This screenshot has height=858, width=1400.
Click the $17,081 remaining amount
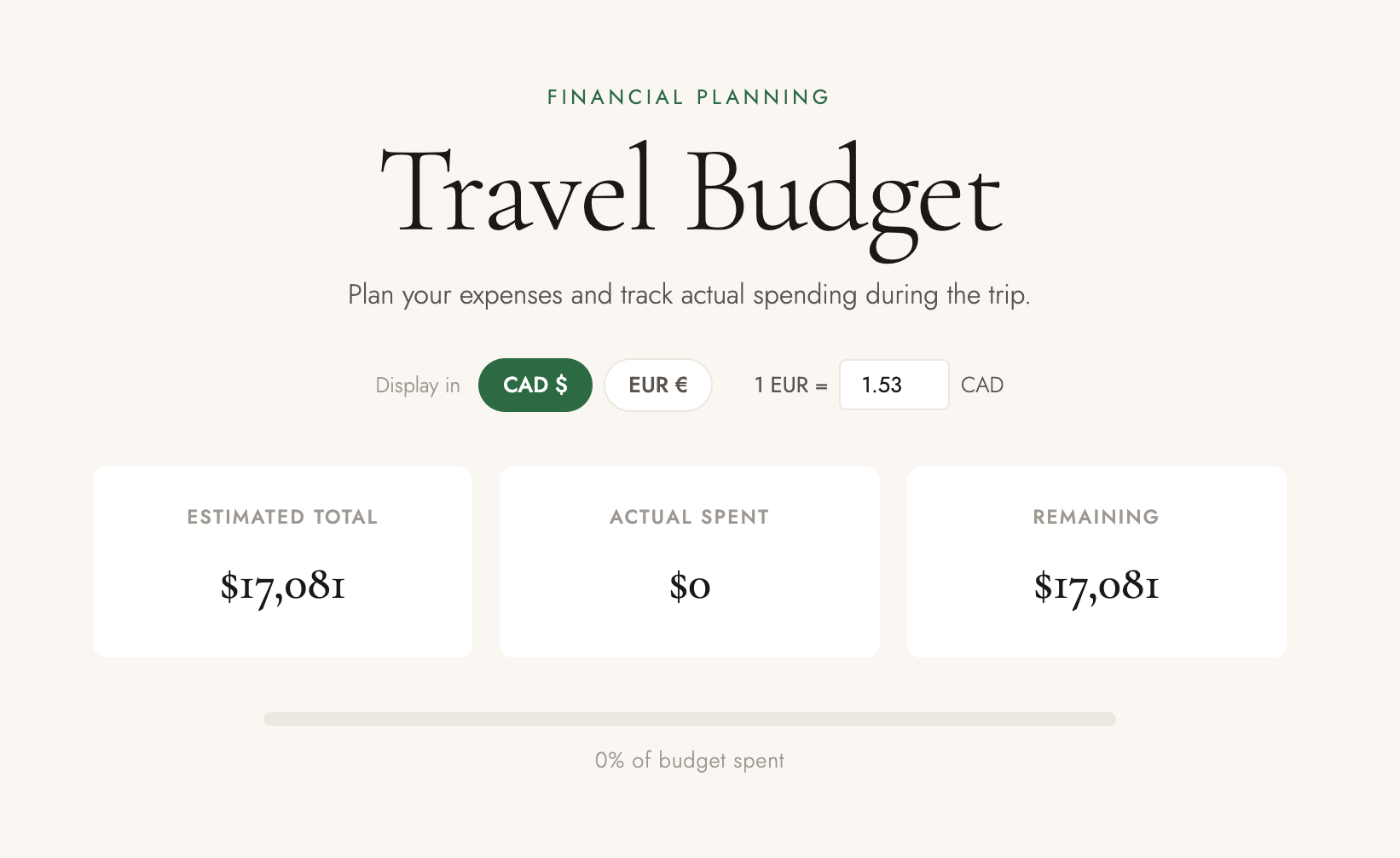point(1096,587)
